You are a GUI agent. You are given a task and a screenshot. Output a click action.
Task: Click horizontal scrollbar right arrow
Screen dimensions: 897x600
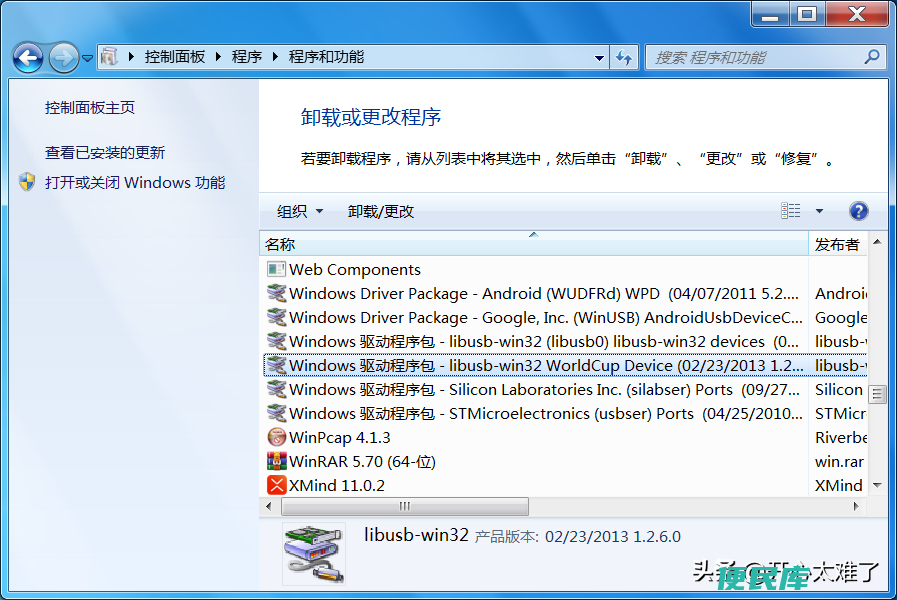coord(856,506)
